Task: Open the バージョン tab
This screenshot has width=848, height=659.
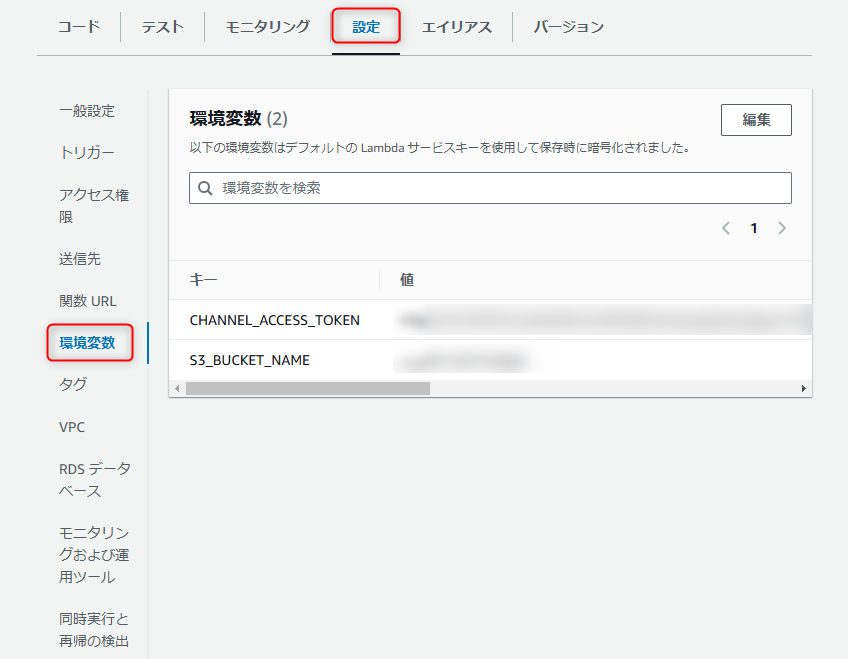Action: point(568,26)
